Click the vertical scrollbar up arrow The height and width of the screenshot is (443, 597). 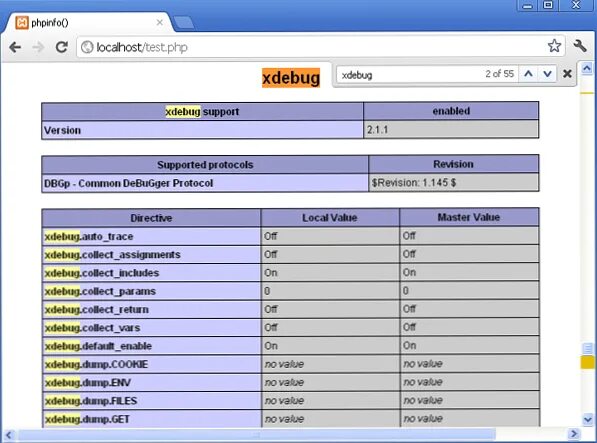coord(587,69)
